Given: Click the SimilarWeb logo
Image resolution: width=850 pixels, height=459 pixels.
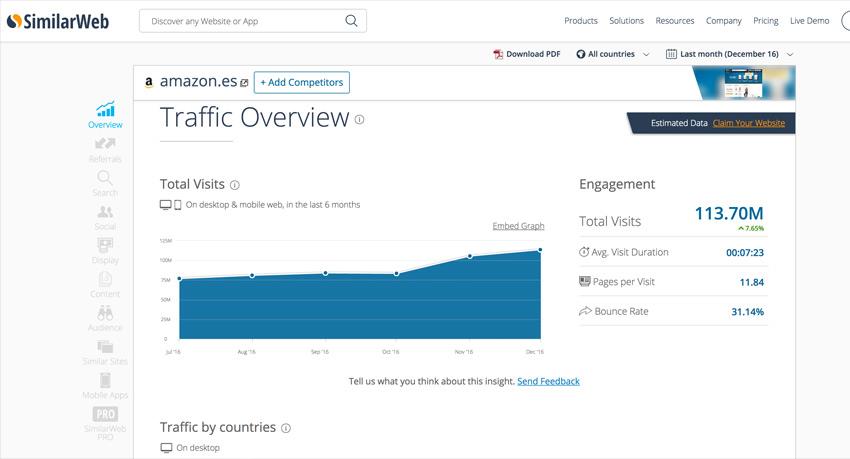Looking at the screenshot, I should 58,21.
